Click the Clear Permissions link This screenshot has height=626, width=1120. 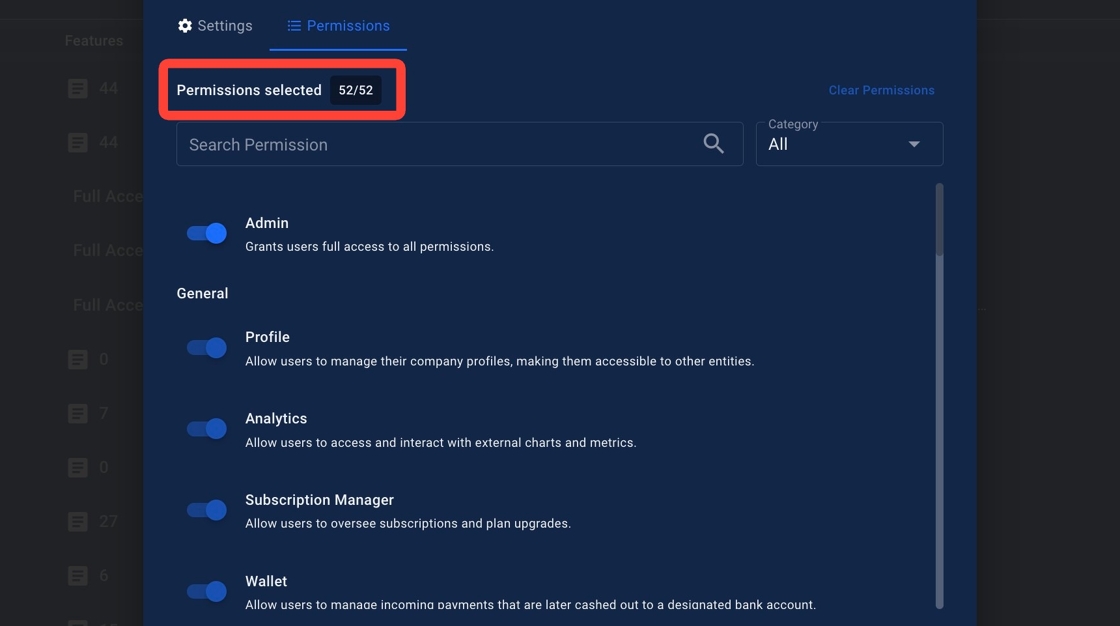click(x=881, y=90)
